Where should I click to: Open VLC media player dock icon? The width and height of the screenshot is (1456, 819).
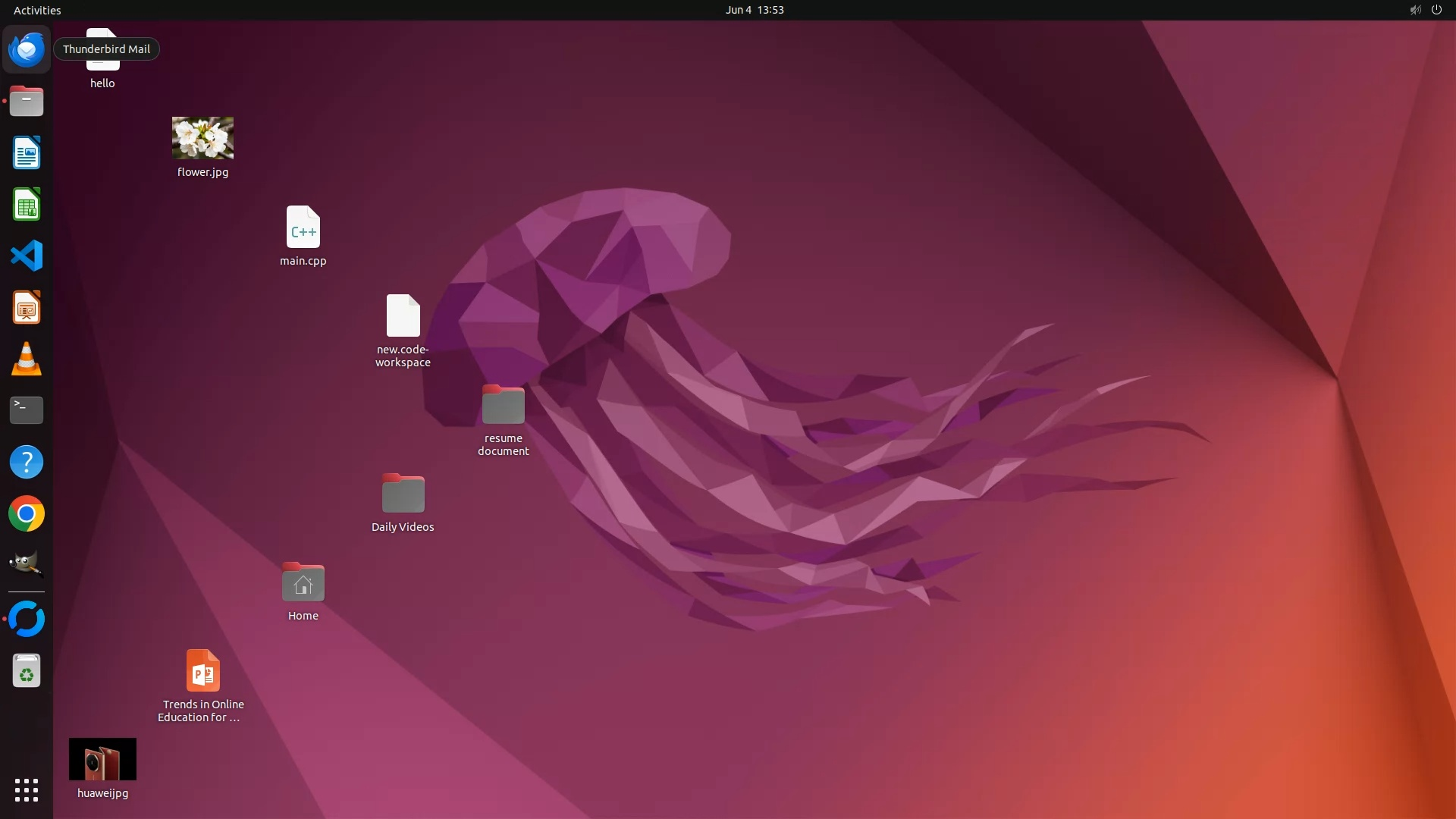tap(27, 359)
